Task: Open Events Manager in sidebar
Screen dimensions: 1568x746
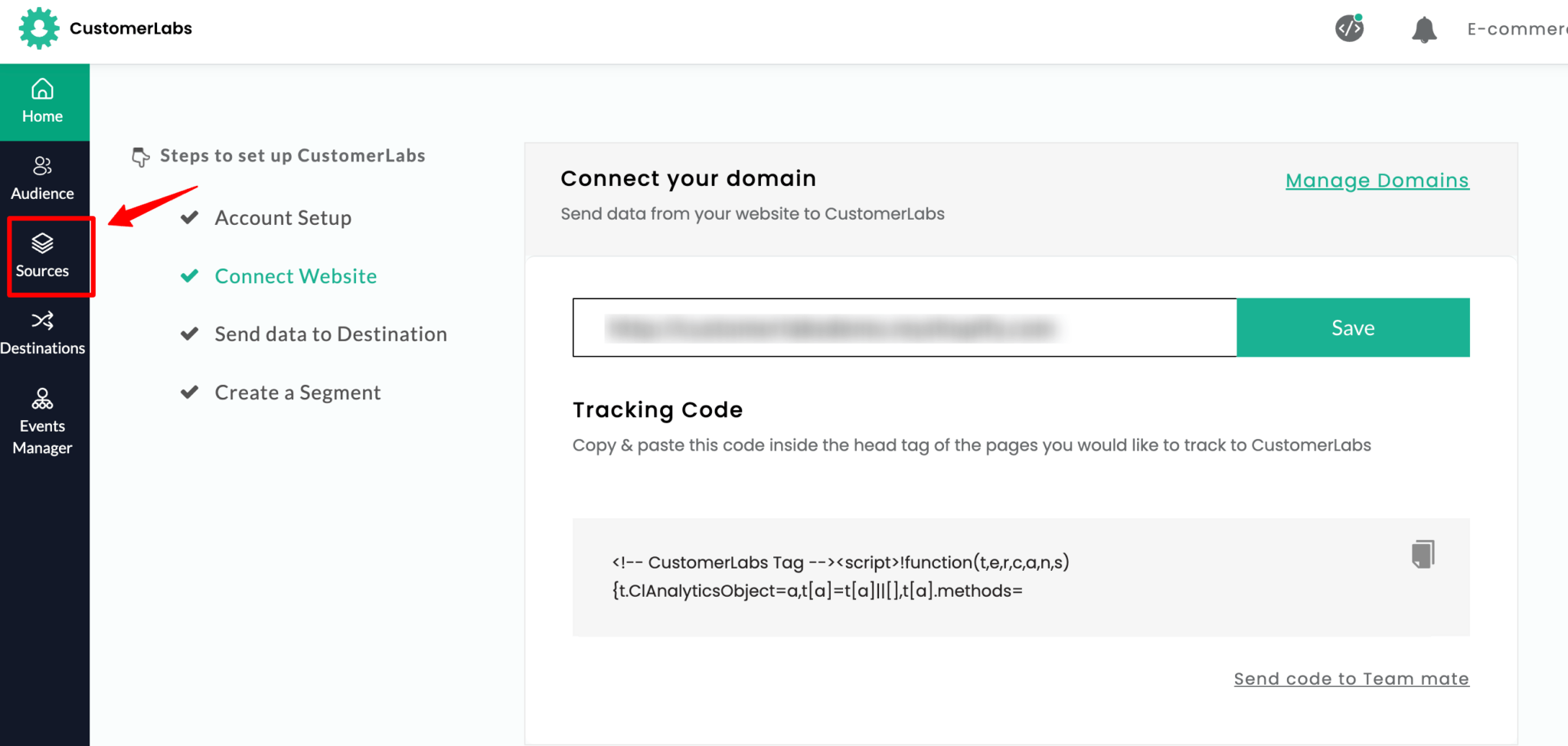Action: coord(43,422)
